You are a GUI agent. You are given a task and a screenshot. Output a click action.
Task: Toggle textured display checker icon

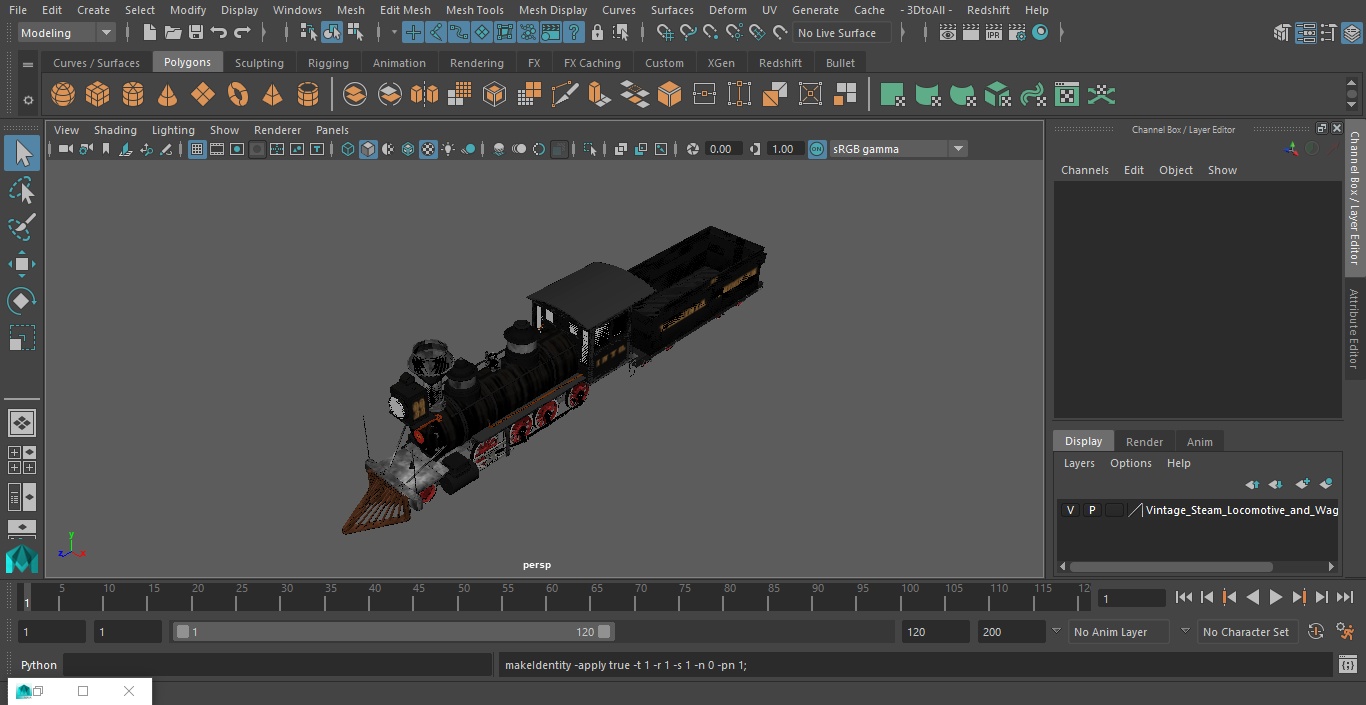pos(428,149)
